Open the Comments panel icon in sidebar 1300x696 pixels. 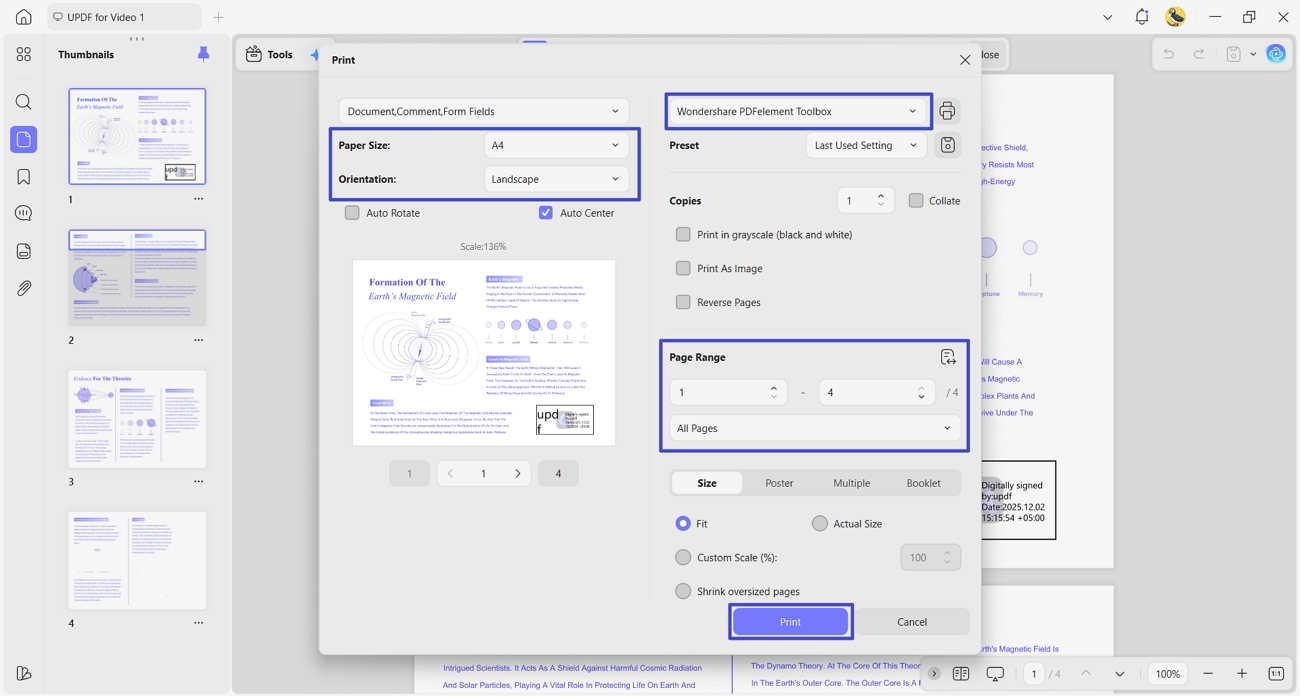point(23,213)
